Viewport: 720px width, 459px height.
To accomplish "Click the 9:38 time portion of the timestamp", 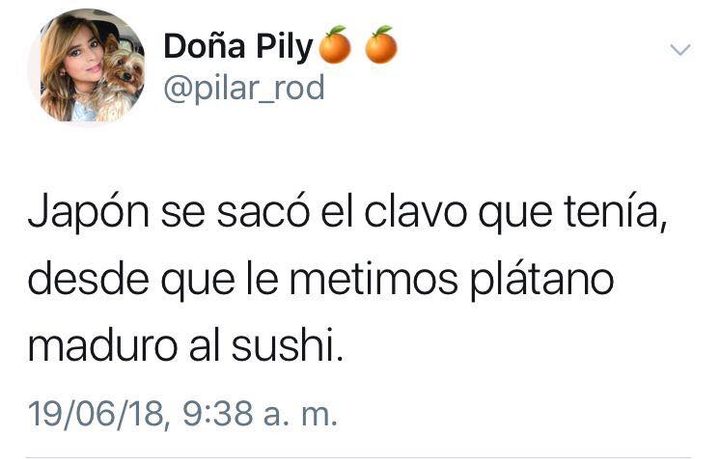I will [218, 413].
